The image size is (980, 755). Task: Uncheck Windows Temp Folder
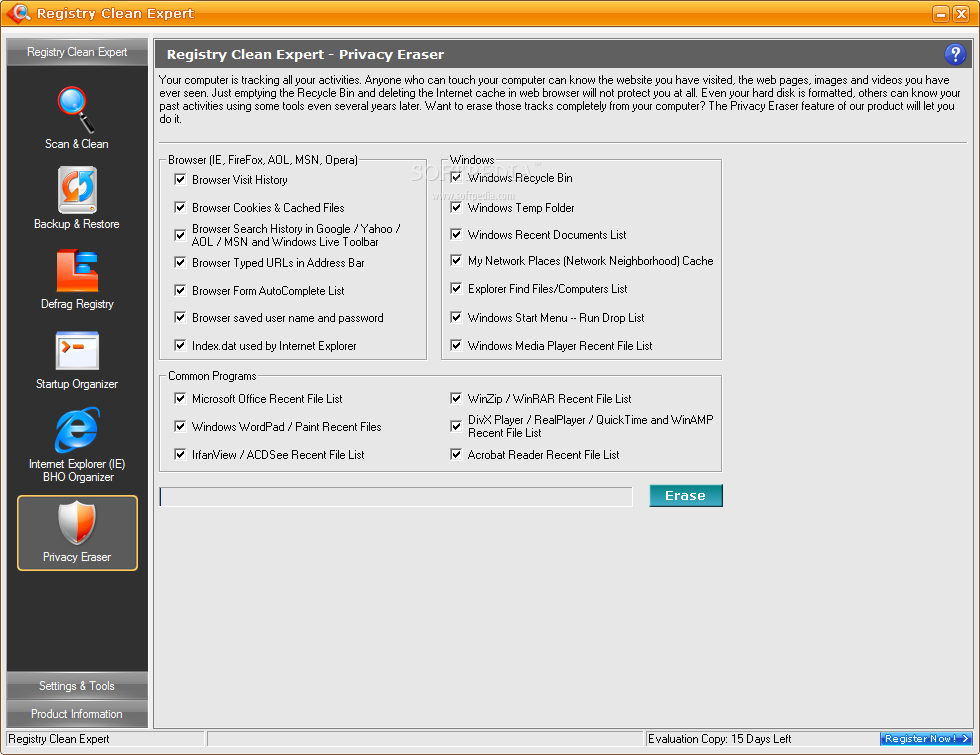(x=456, y=207)
